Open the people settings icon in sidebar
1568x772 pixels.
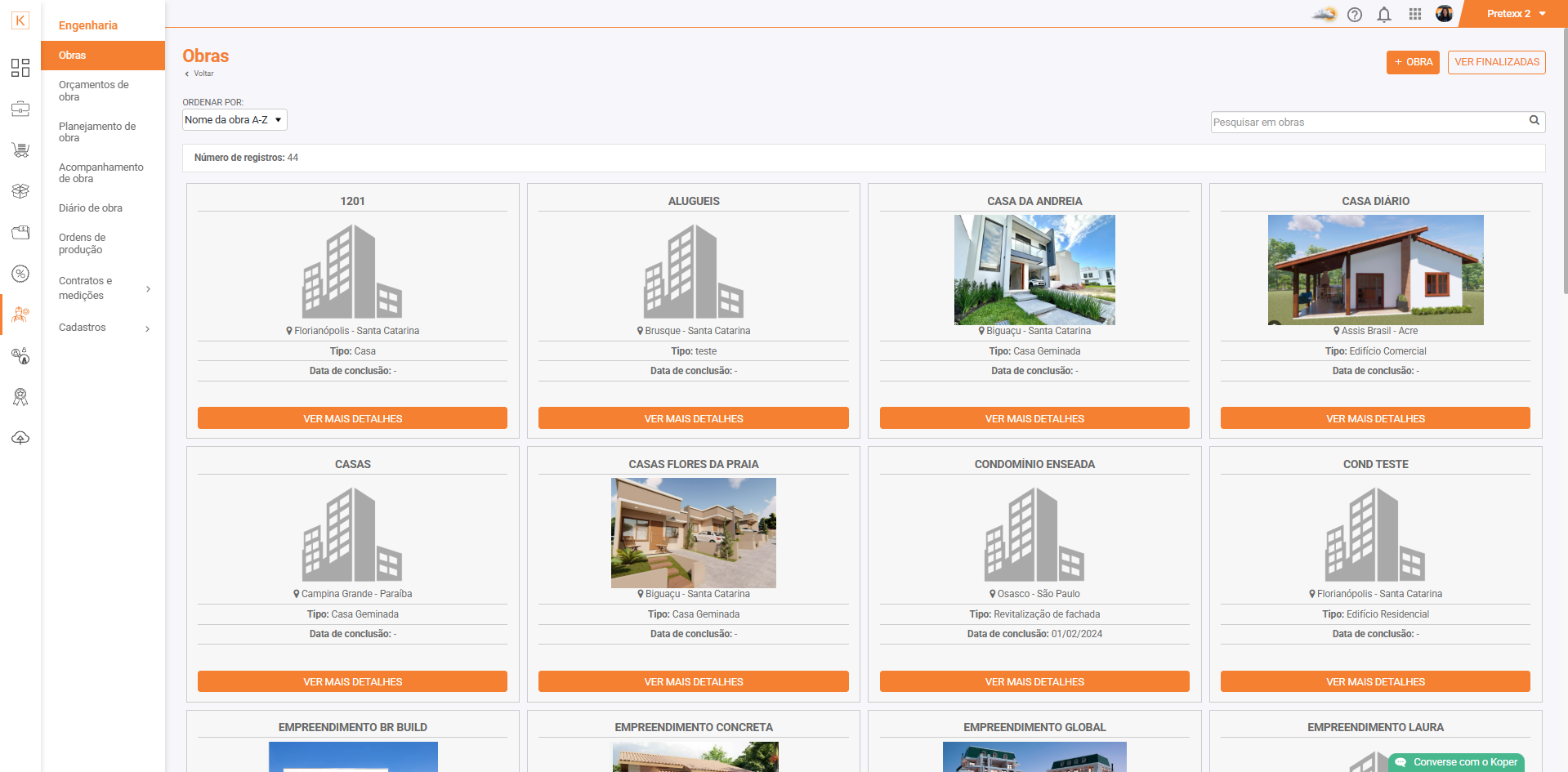(20, 355)
